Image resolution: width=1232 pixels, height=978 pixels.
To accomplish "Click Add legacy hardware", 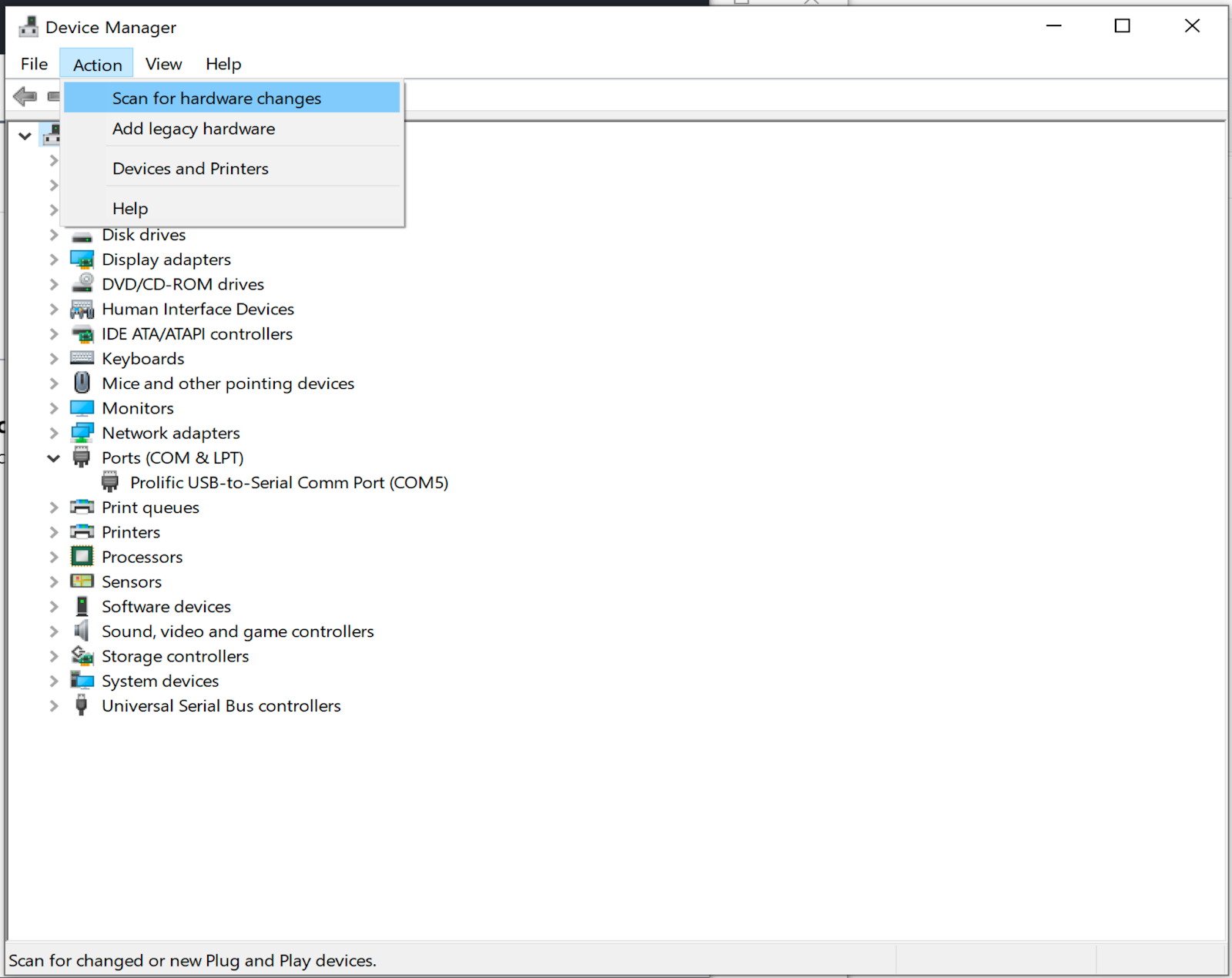I will tap(193, 129).
